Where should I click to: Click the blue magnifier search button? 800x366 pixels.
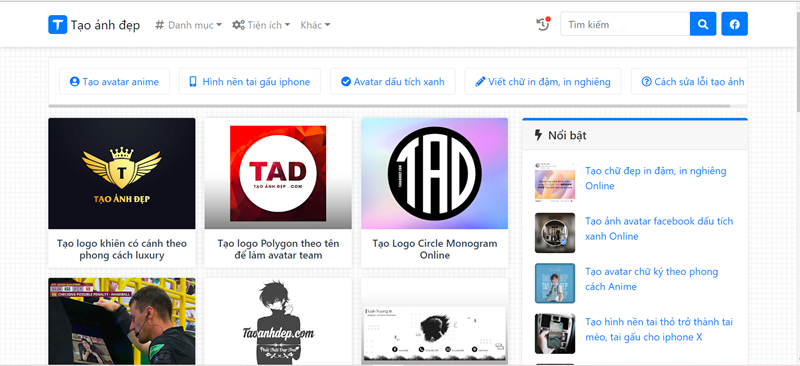703,24
